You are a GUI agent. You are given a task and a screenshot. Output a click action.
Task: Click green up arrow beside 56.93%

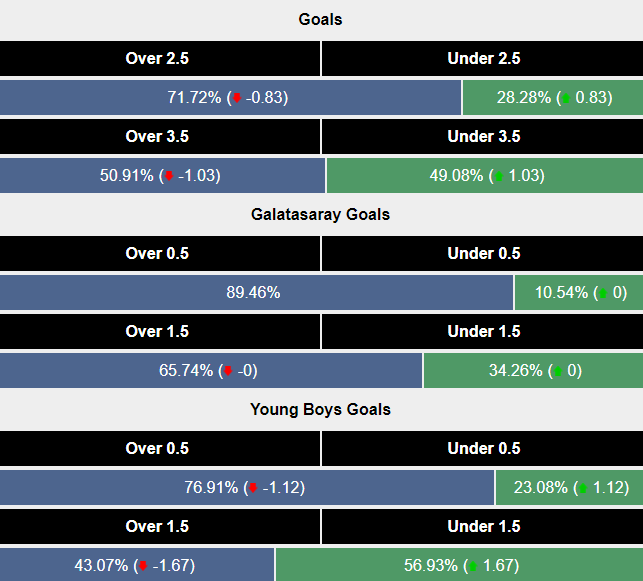pyautogui.click(x=473, y=566)
